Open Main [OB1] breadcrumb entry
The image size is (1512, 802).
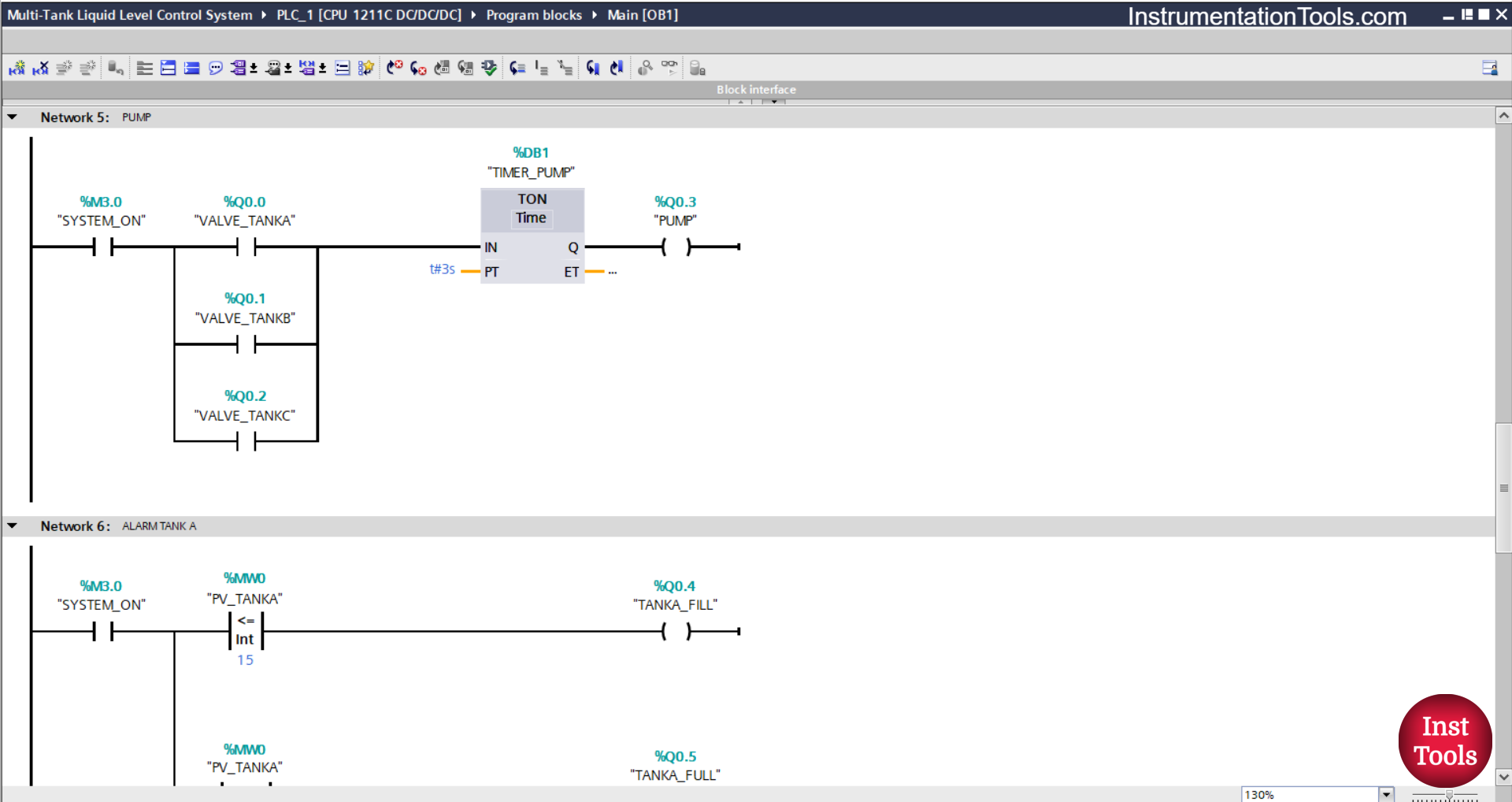pos(643,14)
